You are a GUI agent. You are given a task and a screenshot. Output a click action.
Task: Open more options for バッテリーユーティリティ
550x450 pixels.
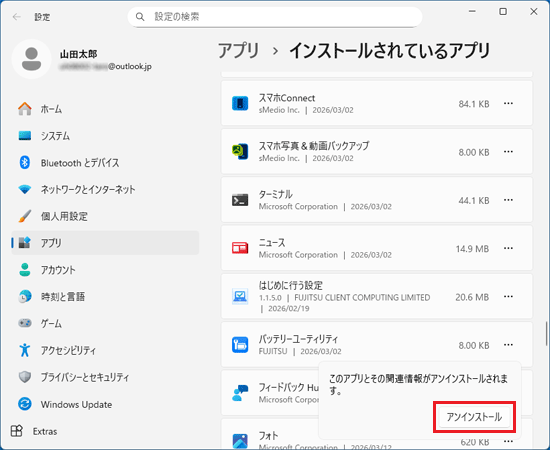coord(508,345)
